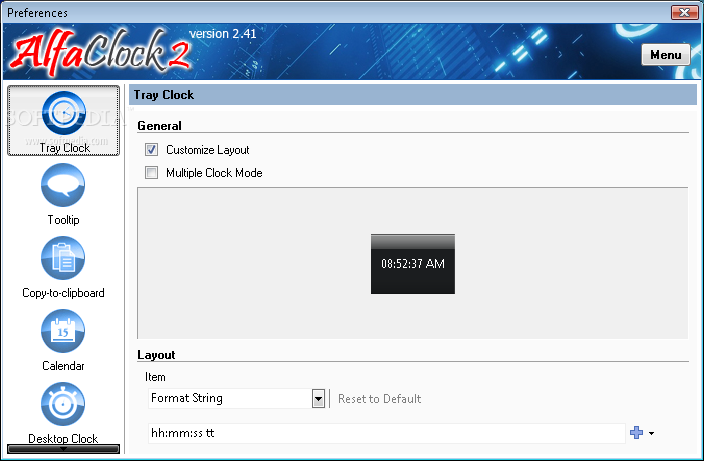704x461 pixels.
Task: Click the tray clock preview showing 08:52:37 AM
Action: pos(413,264)
